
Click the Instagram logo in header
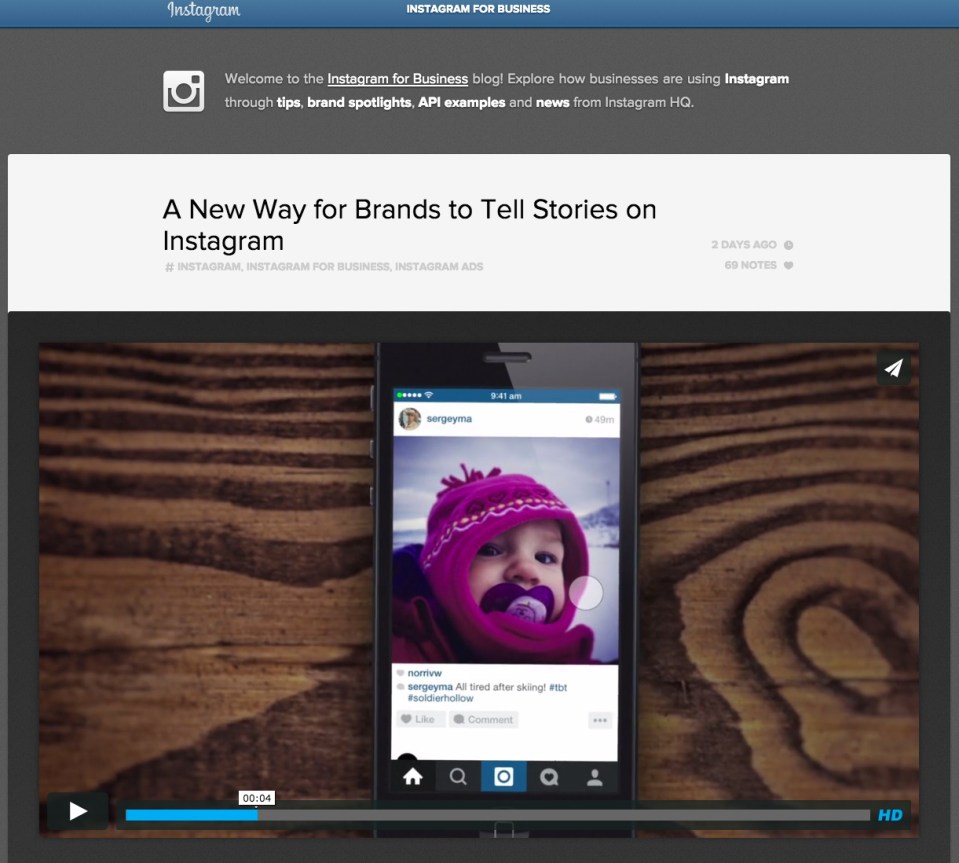[203, 11]
